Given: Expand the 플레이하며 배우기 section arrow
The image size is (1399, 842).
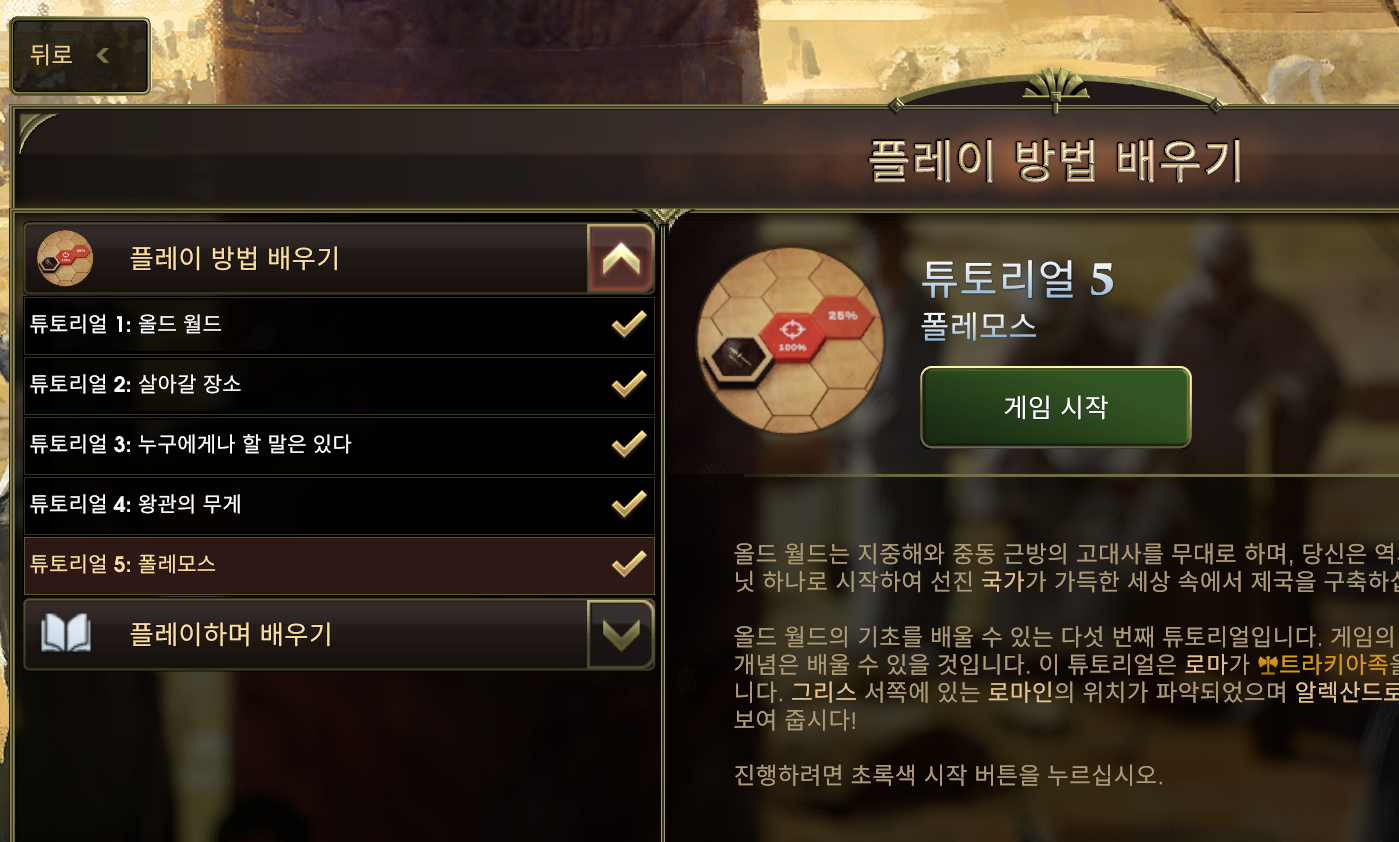Looking at the screenshot, I should 620,634.
